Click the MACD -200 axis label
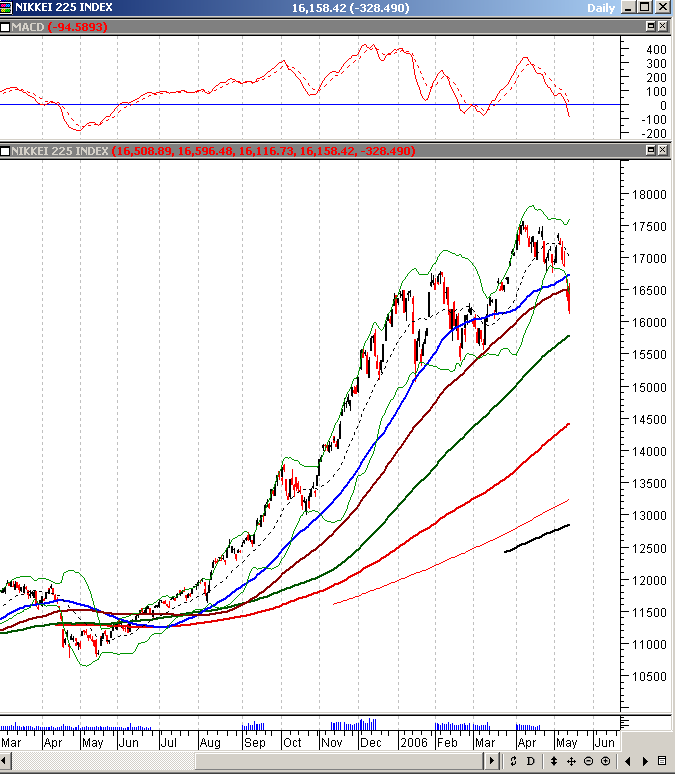This screenshot has width=675, height=774. click(x=653, y=133)
